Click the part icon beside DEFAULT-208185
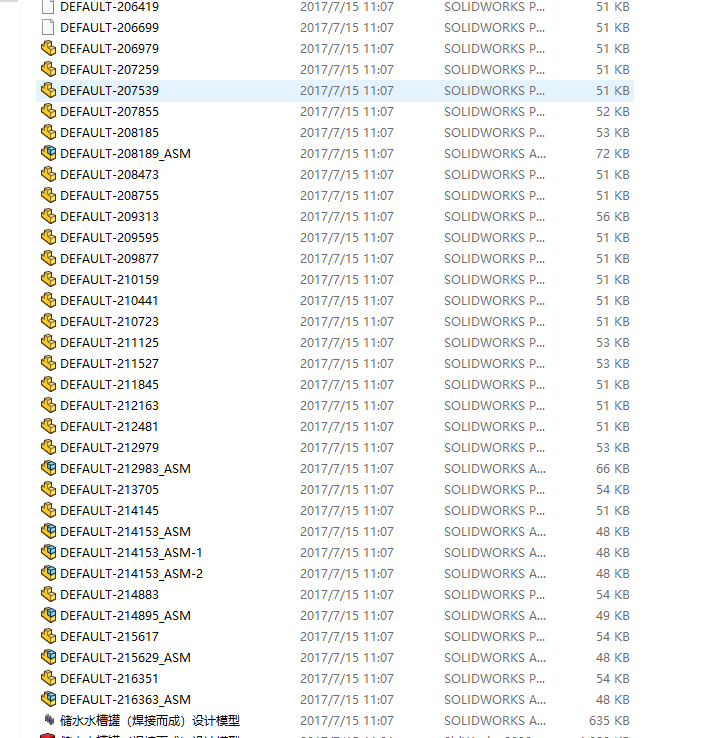 point(48,133)
